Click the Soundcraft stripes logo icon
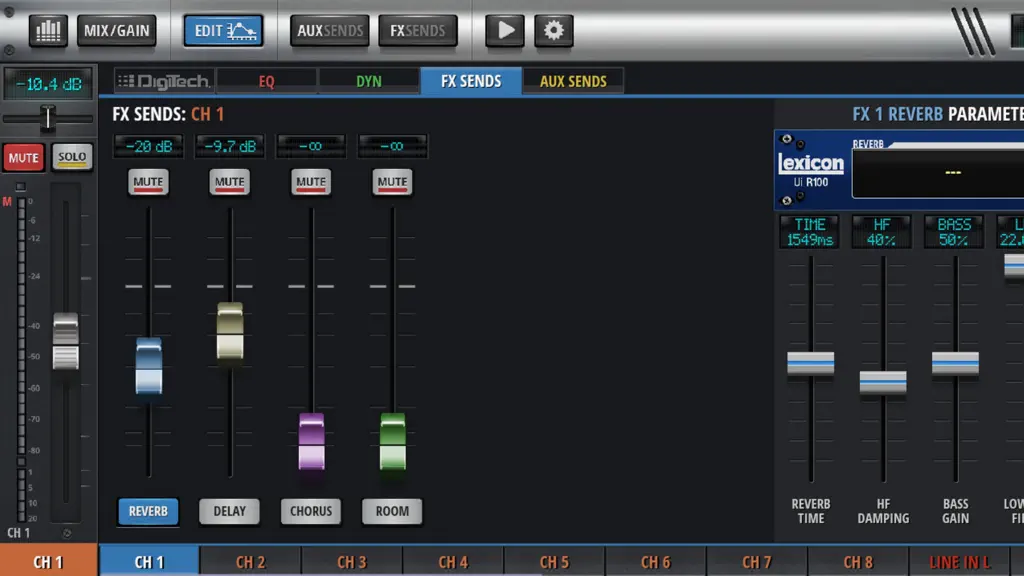Image resolution: width=1024 pixels, height=576 pixels. point(973,31)
